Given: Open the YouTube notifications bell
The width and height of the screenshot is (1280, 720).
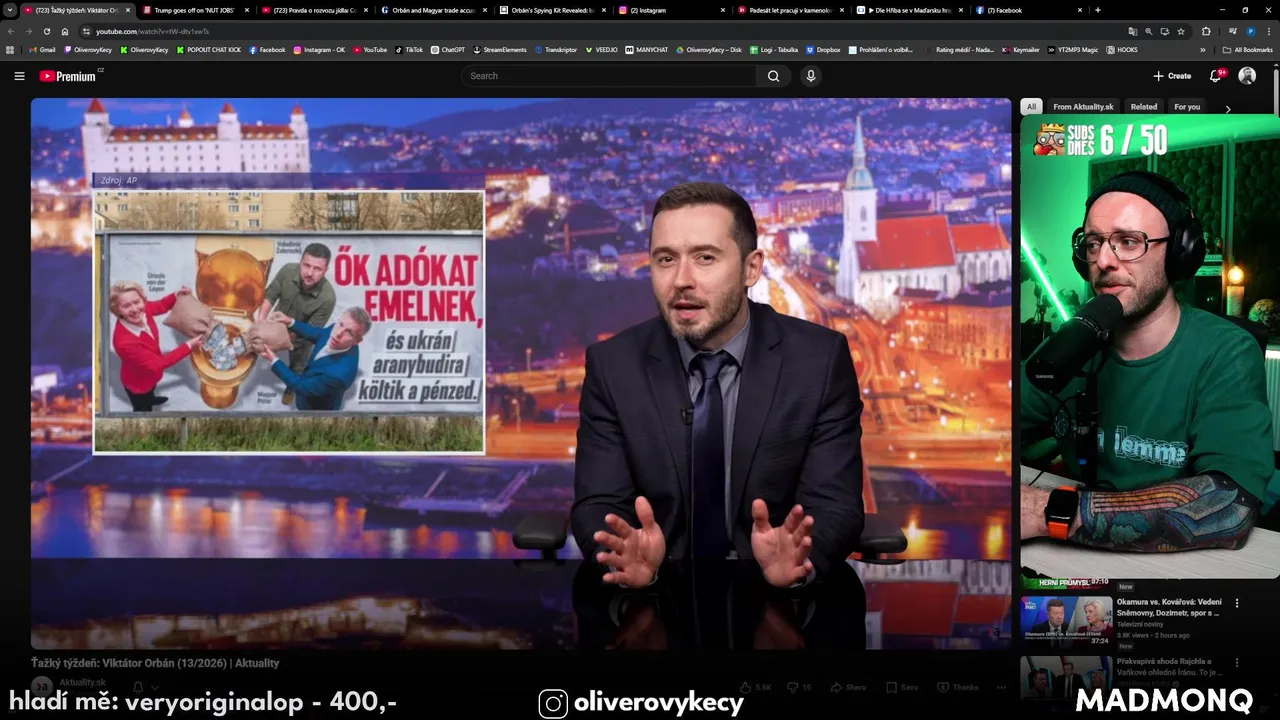Looking at the screenshot, I should [1216, 76].
